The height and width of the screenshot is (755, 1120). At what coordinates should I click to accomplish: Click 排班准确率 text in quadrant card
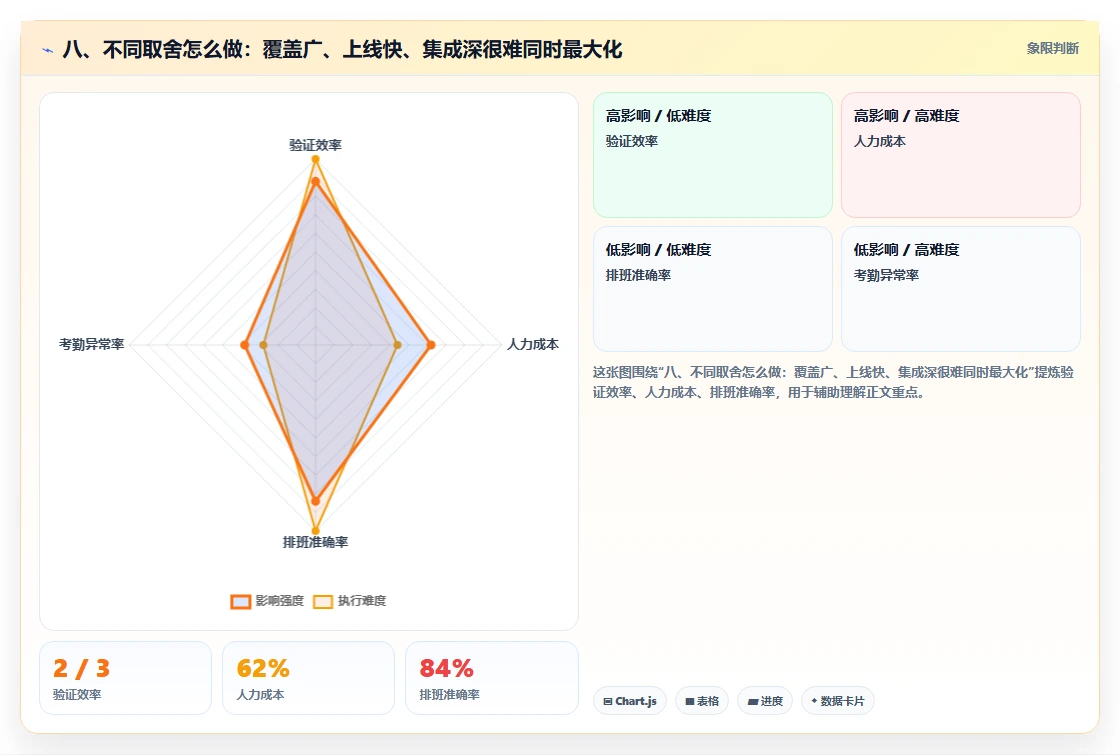638,275
